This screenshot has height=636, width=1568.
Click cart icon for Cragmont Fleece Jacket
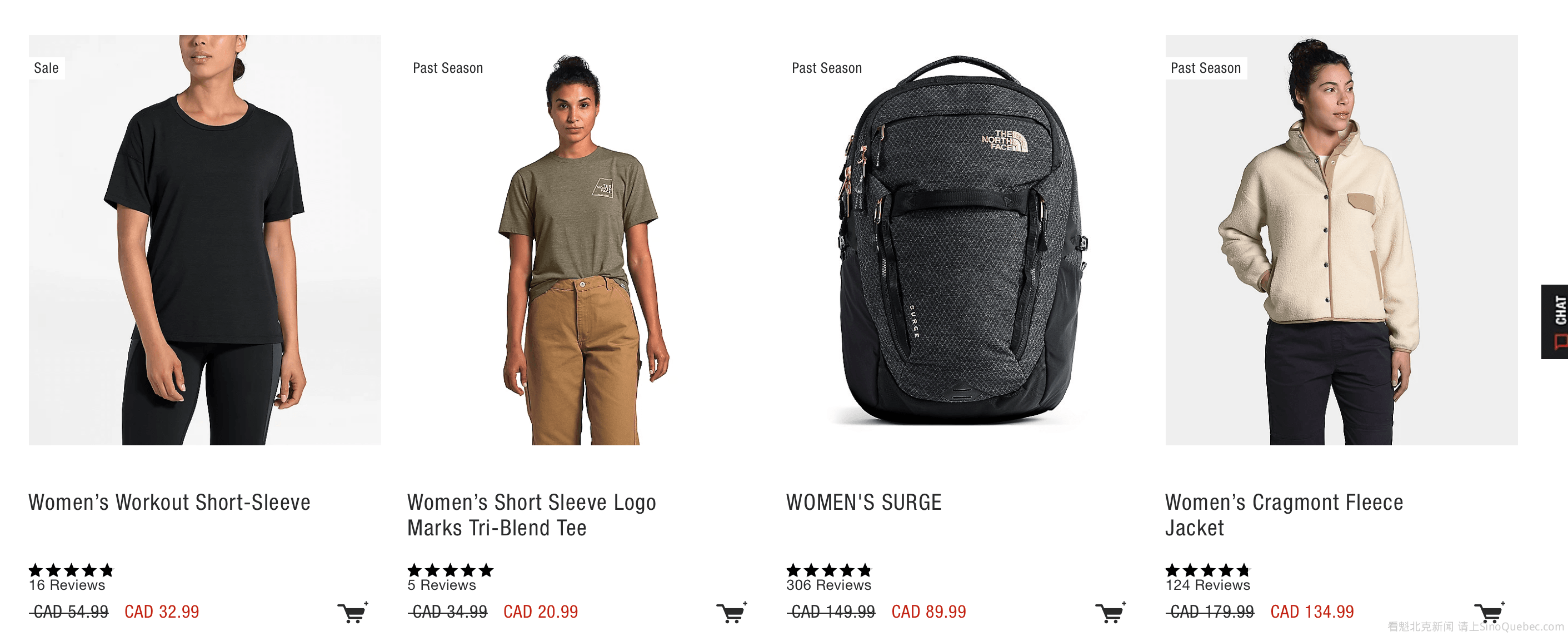point(1490,612)
